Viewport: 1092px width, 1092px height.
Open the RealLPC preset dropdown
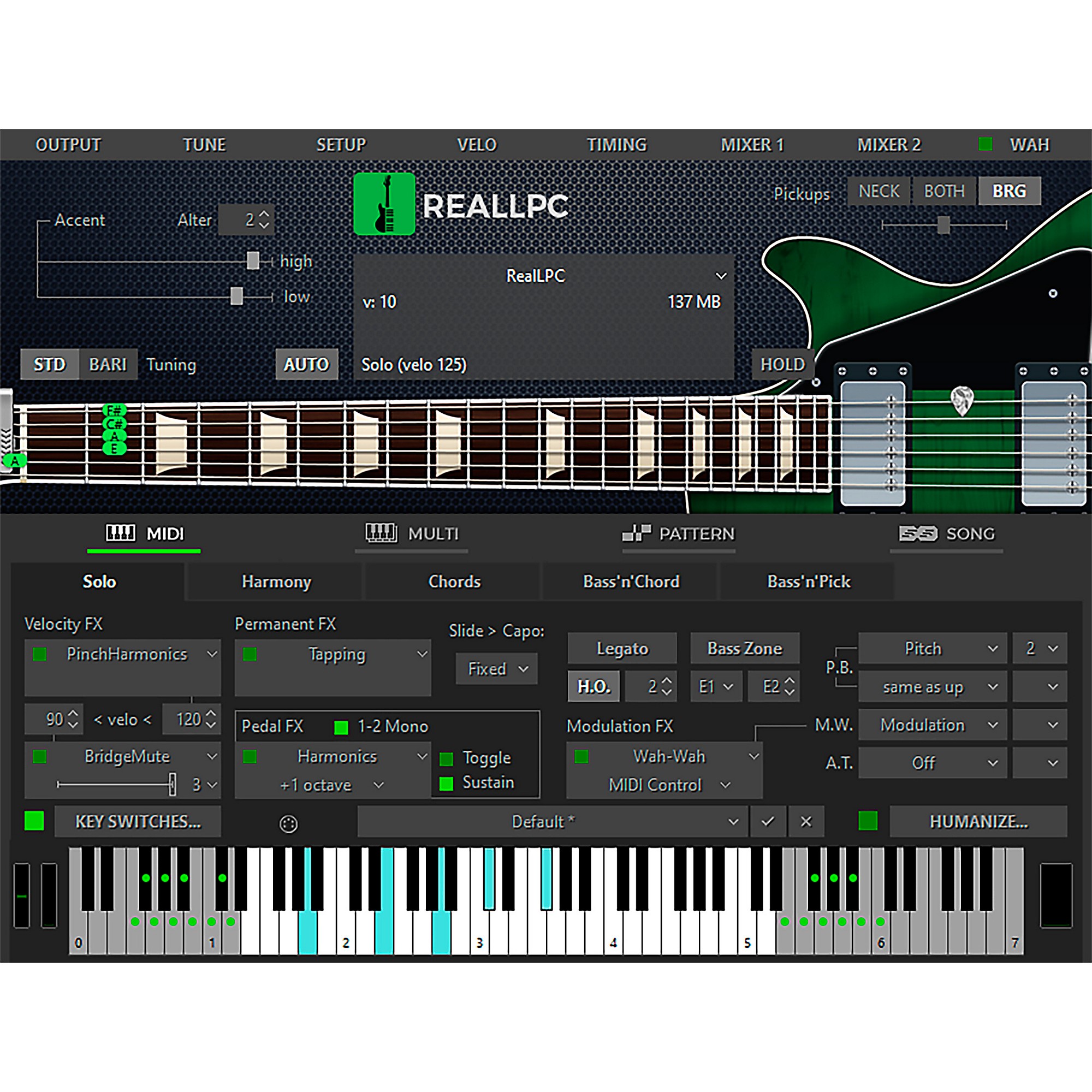(x=721, y=276)
